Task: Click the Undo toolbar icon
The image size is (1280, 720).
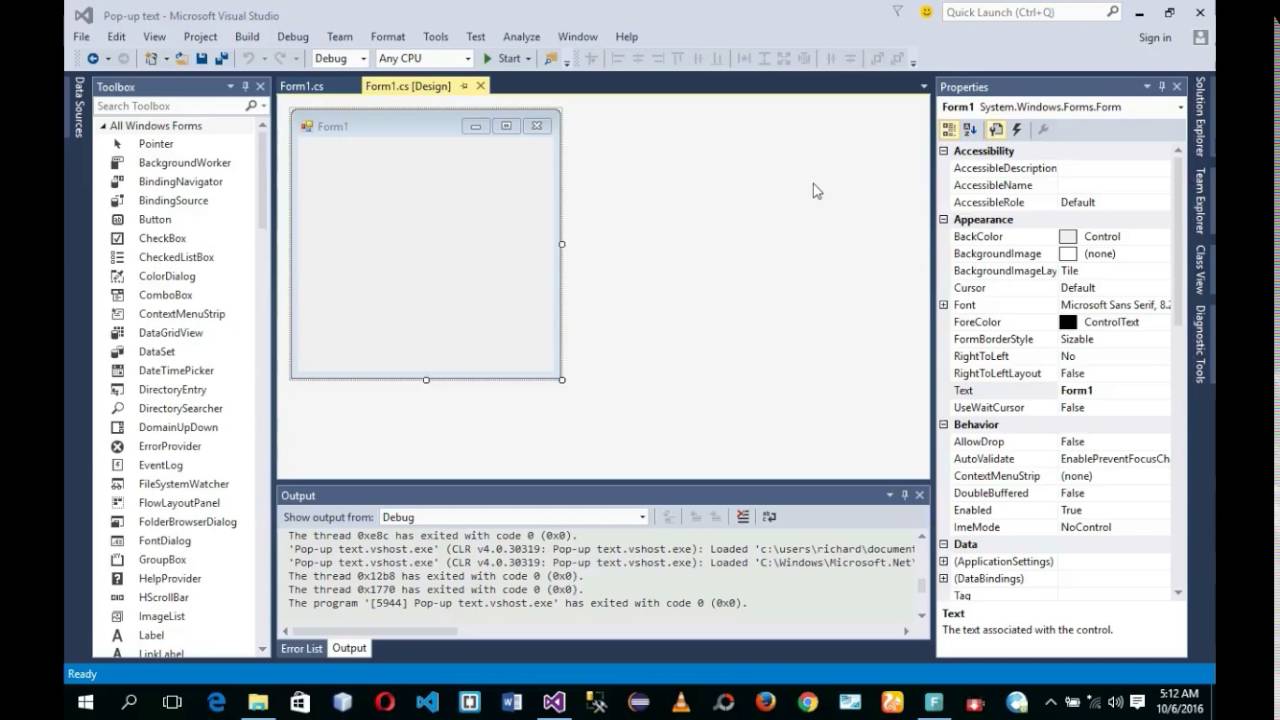Action: pos(248,58)
